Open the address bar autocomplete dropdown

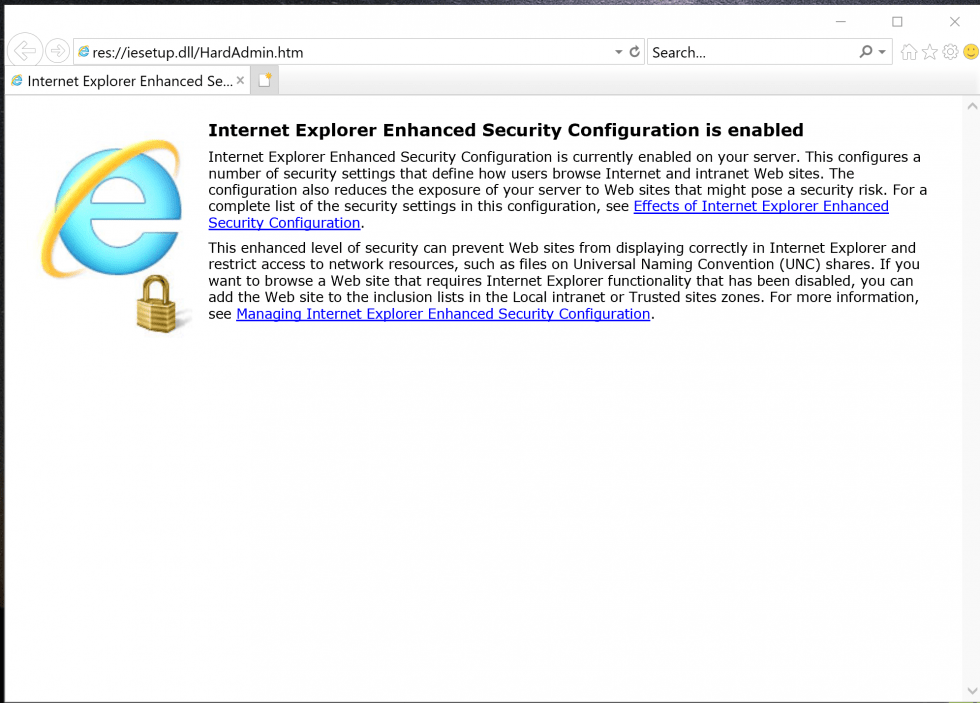coord(618,51)
